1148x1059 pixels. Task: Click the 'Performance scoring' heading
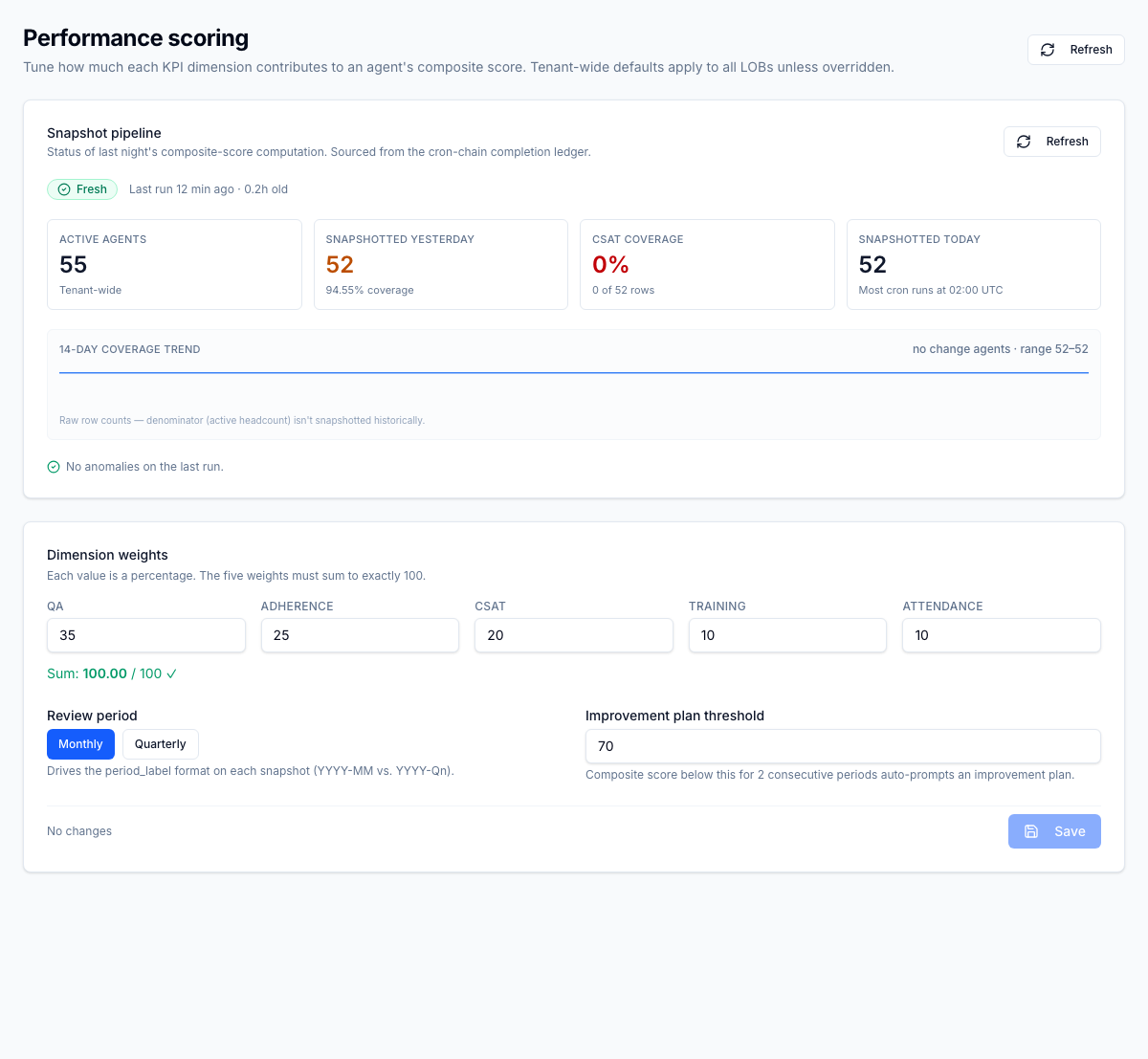[x=136, y=37]
